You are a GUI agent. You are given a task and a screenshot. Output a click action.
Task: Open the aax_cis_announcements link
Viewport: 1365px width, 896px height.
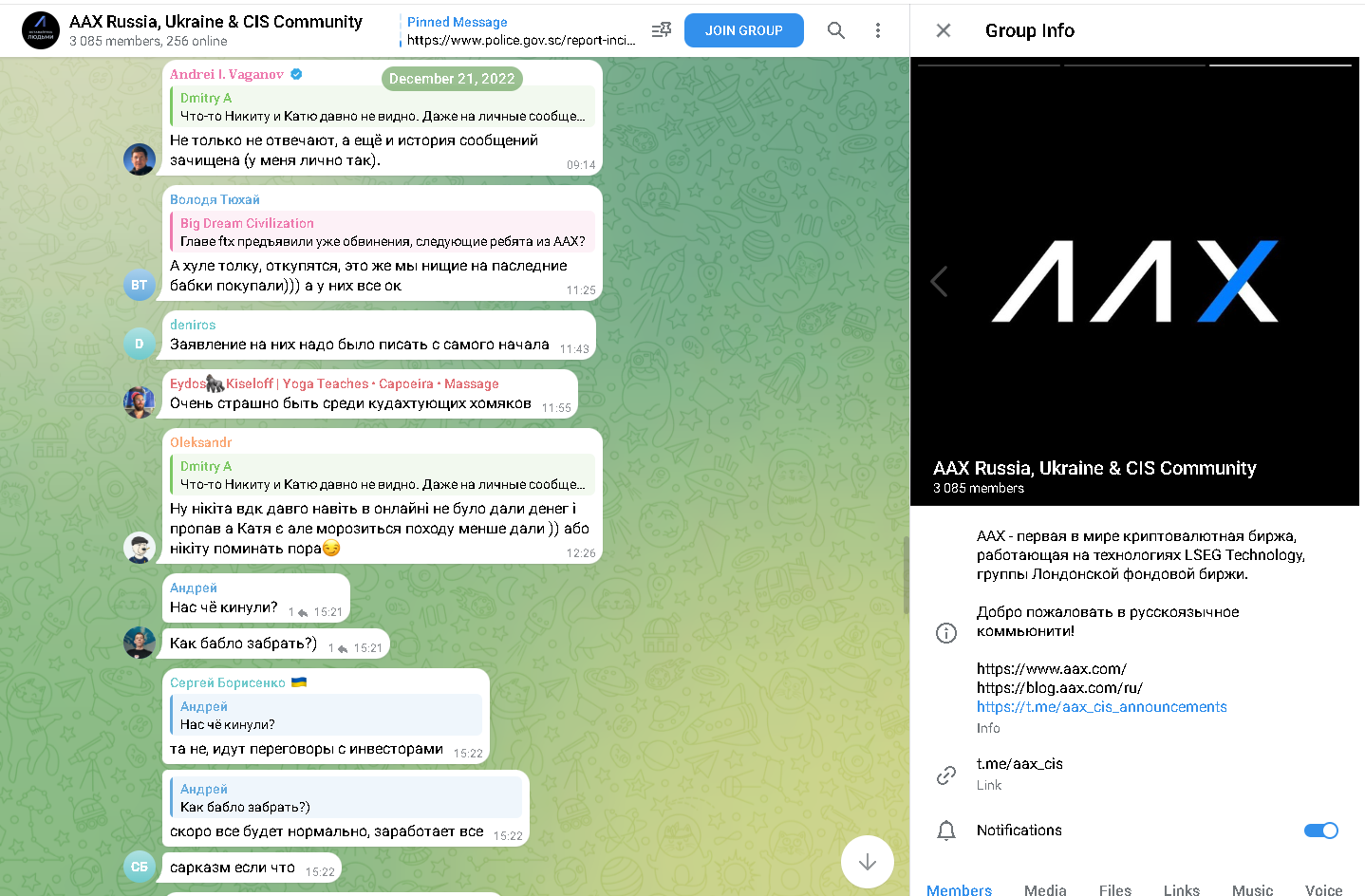1102,707
